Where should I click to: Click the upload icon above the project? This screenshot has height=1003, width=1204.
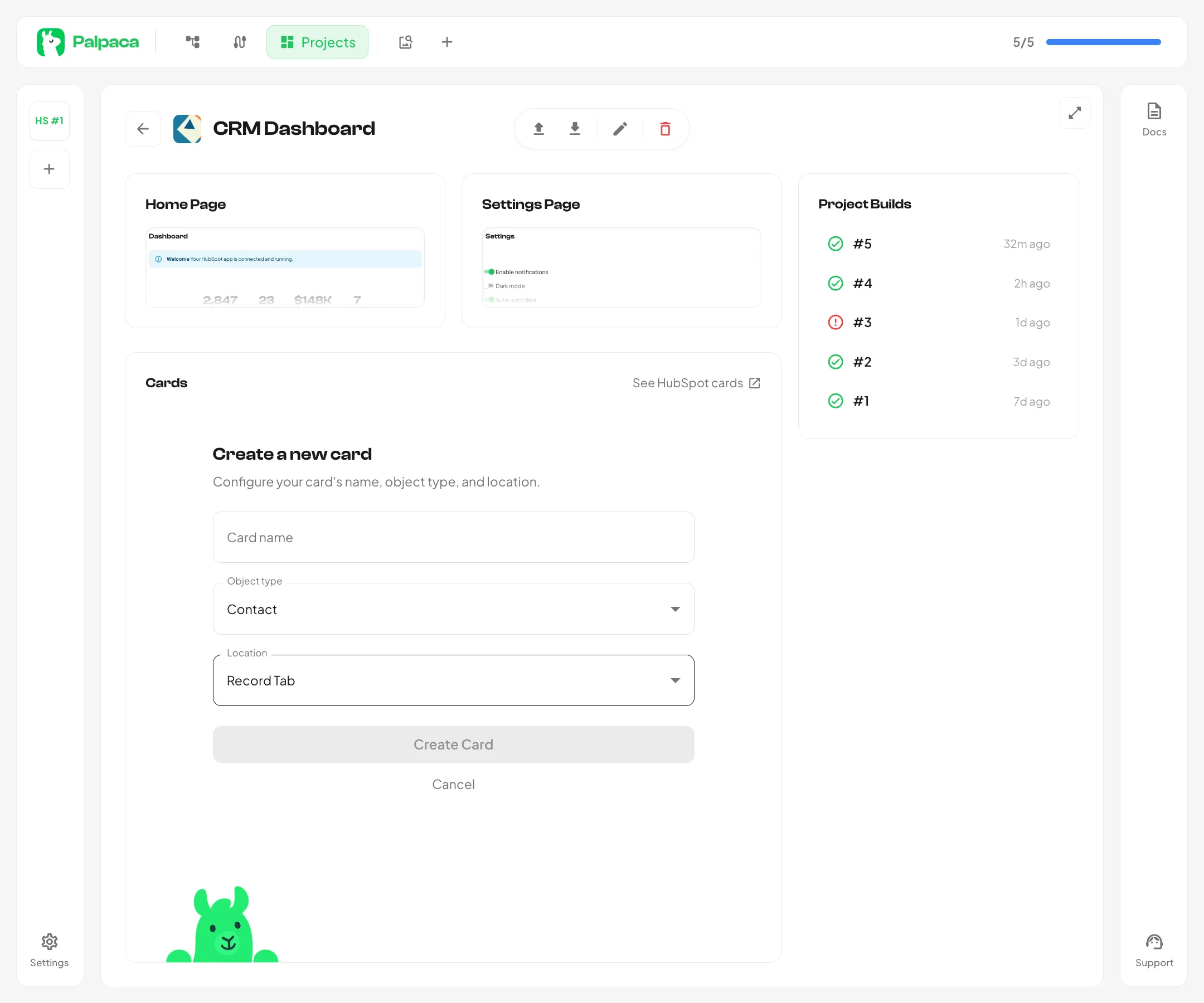click(x=539, y=128)
